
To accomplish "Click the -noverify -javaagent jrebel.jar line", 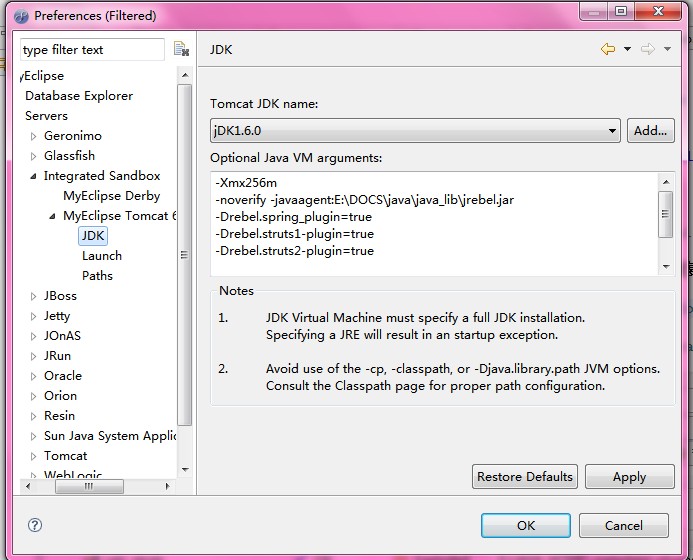I will 365,200.
